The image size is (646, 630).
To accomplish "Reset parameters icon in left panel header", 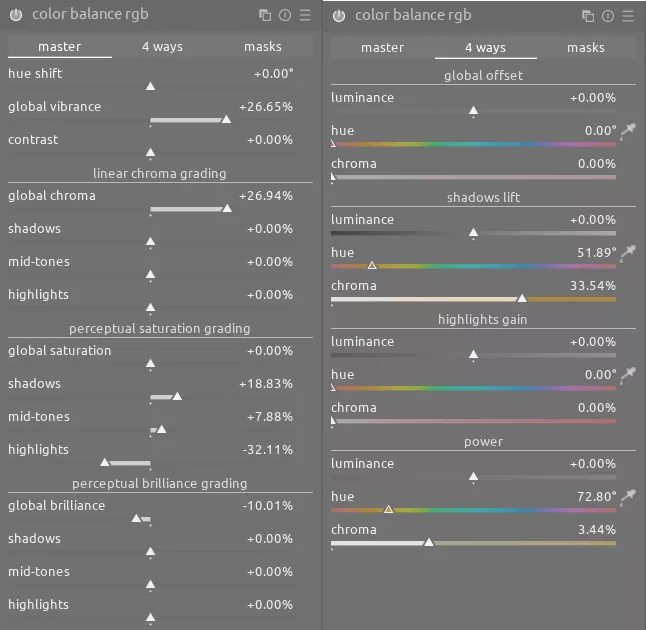I will pyautogui.click(x=285, y=16).
